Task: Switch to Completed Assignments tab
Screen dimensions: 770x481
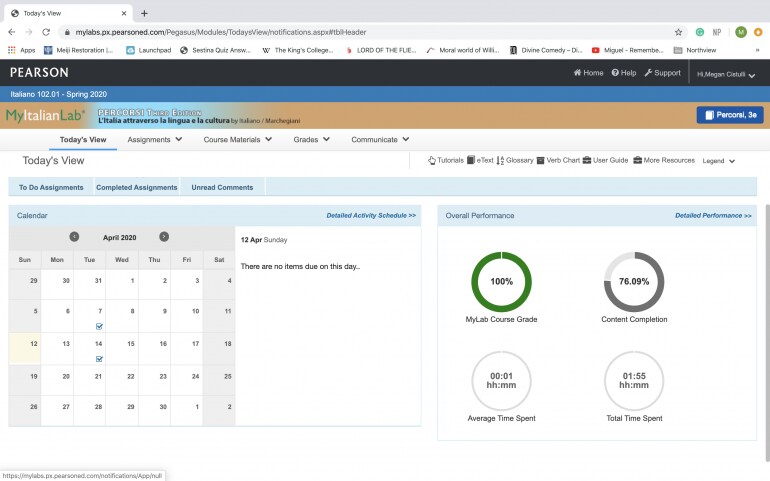Action: point(137,187)
